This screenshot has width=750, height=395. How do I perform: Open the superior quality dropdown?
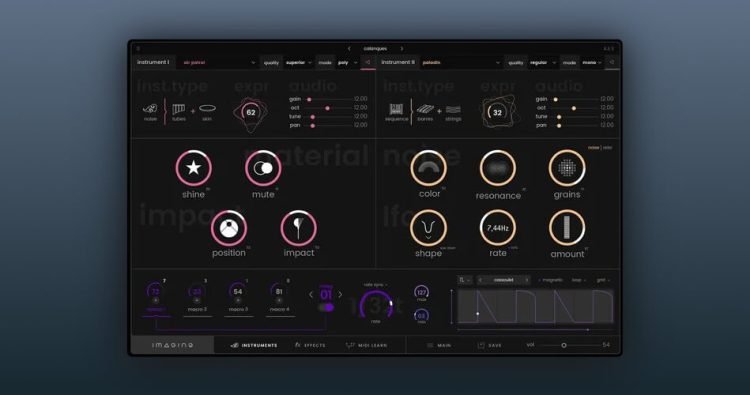pyautogui.click(x=298, y=63)
